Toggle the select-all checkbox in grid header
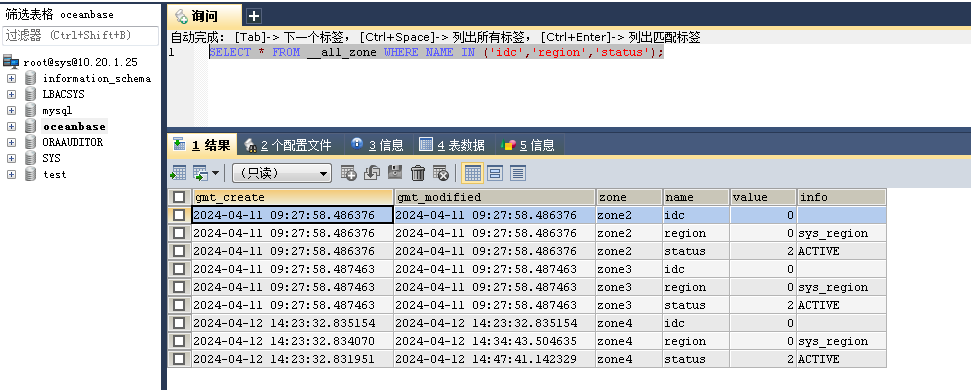971x390 pixels. click(x=179, y=197)
